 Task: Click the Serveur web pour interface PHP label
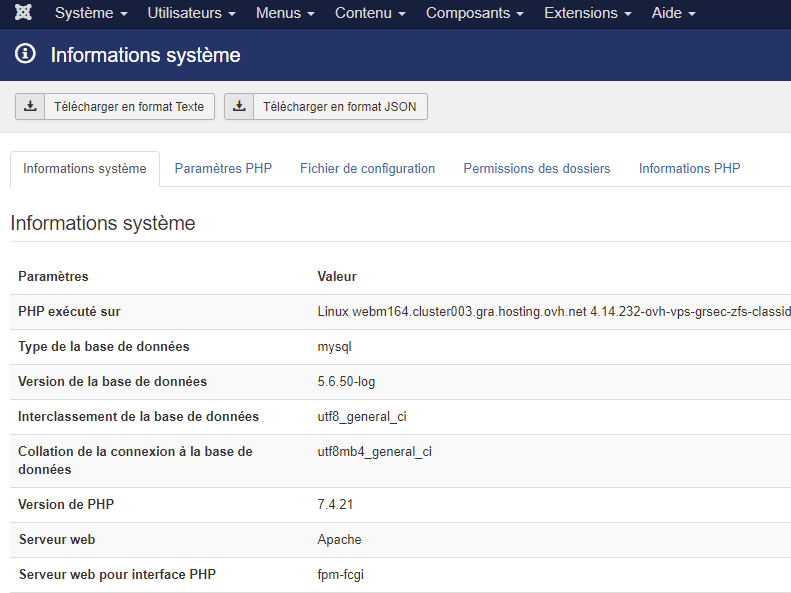coord(118,574)
